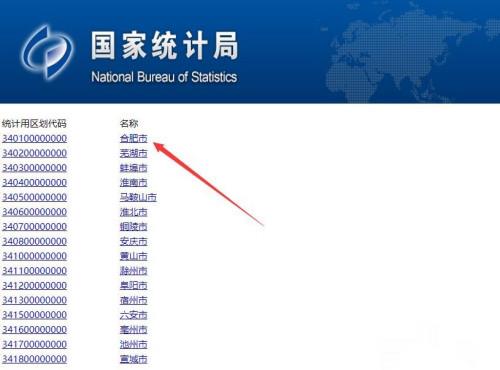500x370 pixels.
Task: Follow the code link 341800000000
Action: pyautogui.click(x=35, y=359)
